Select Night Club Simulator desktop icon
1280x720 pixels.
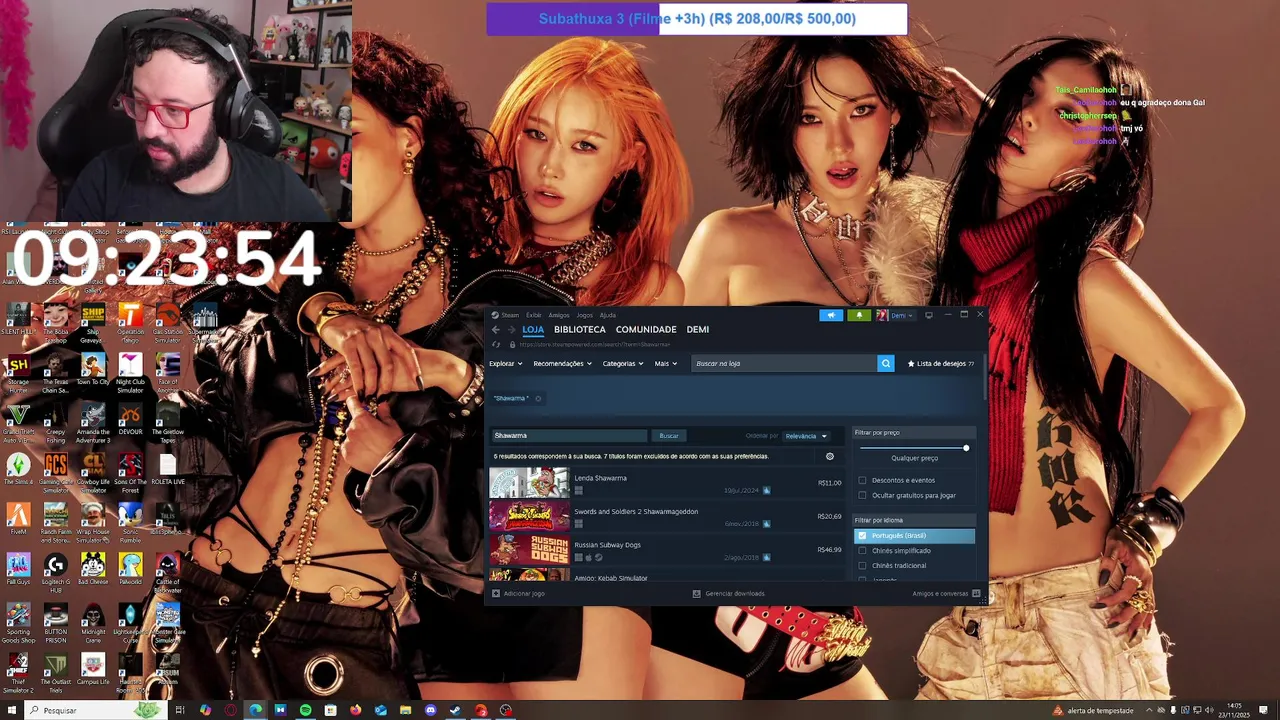click(130, 373)
